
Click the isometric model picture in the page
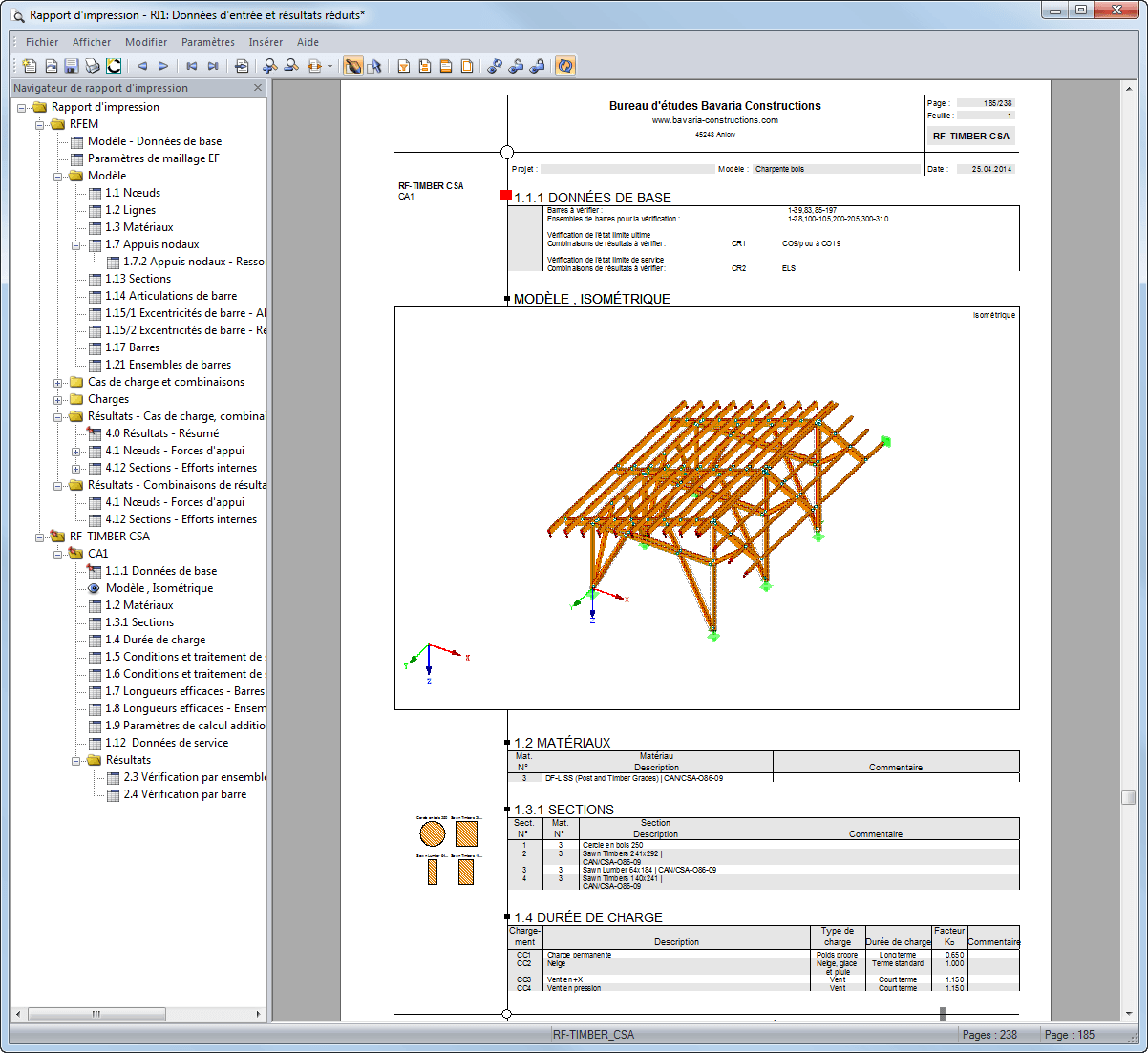click(707, 508)
